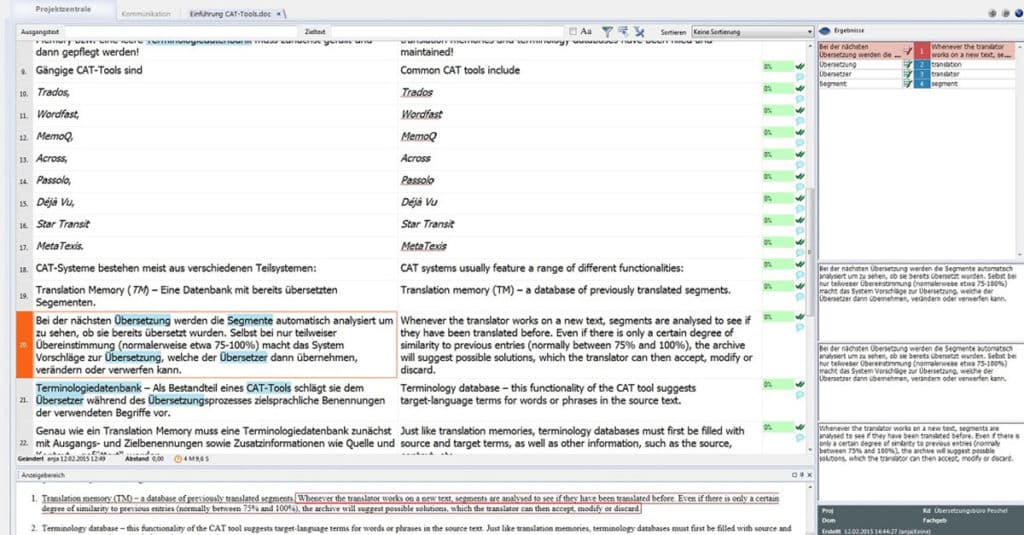
Task: Apply the segment filter funnel icon
Action: pos(607,31)
